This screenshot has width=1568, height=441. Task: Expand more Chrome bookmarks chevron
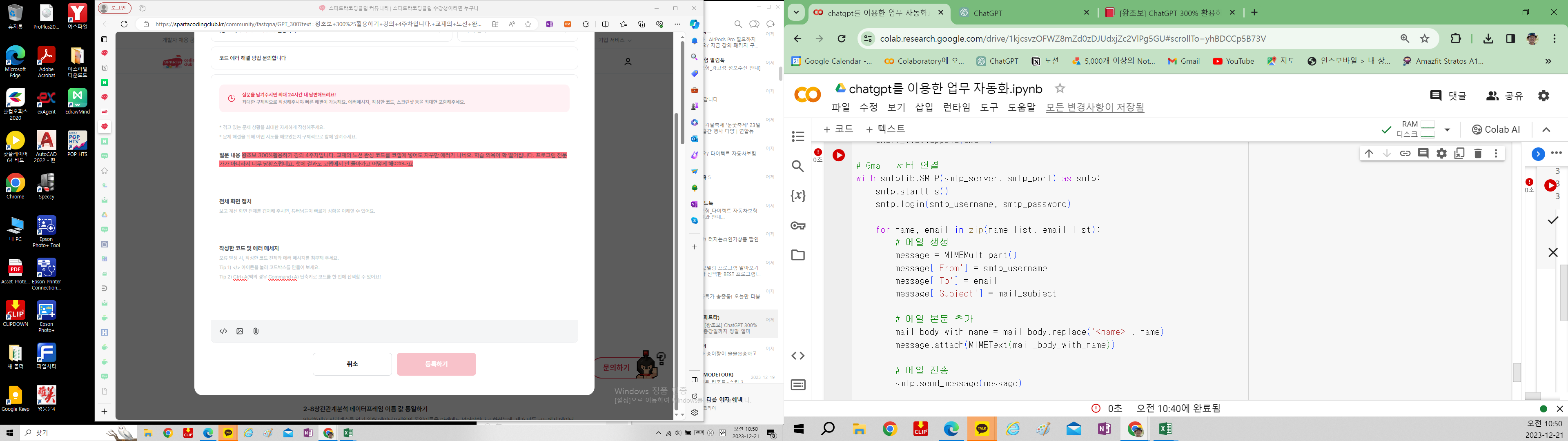[1548, 61]
